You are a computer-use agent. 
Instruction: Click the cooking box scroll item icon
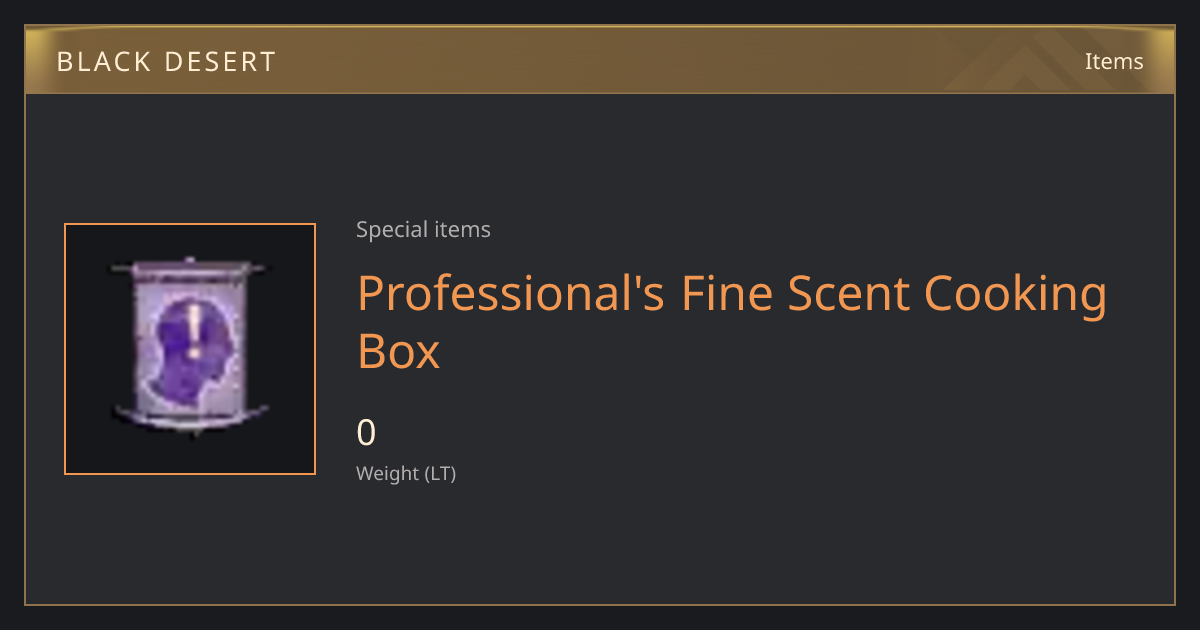point(190,349)
